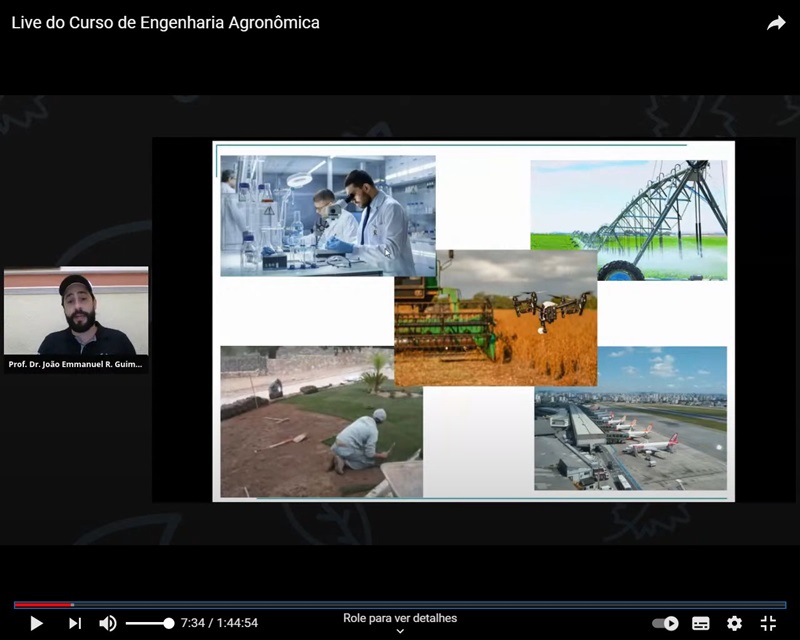Click the drone and harvester photo
This screenshot has width=800, height=640.
(x=495, y=318)
